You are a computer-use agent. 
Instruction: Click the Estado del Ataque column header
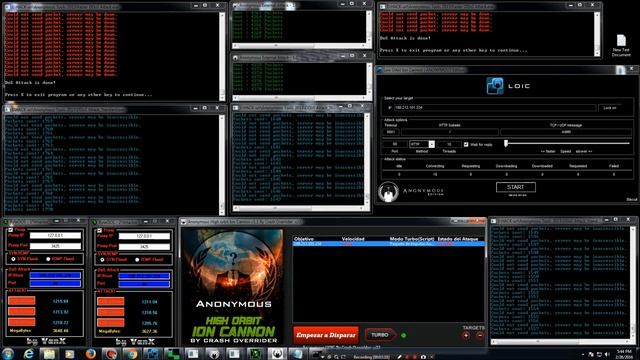pos(458,239)
